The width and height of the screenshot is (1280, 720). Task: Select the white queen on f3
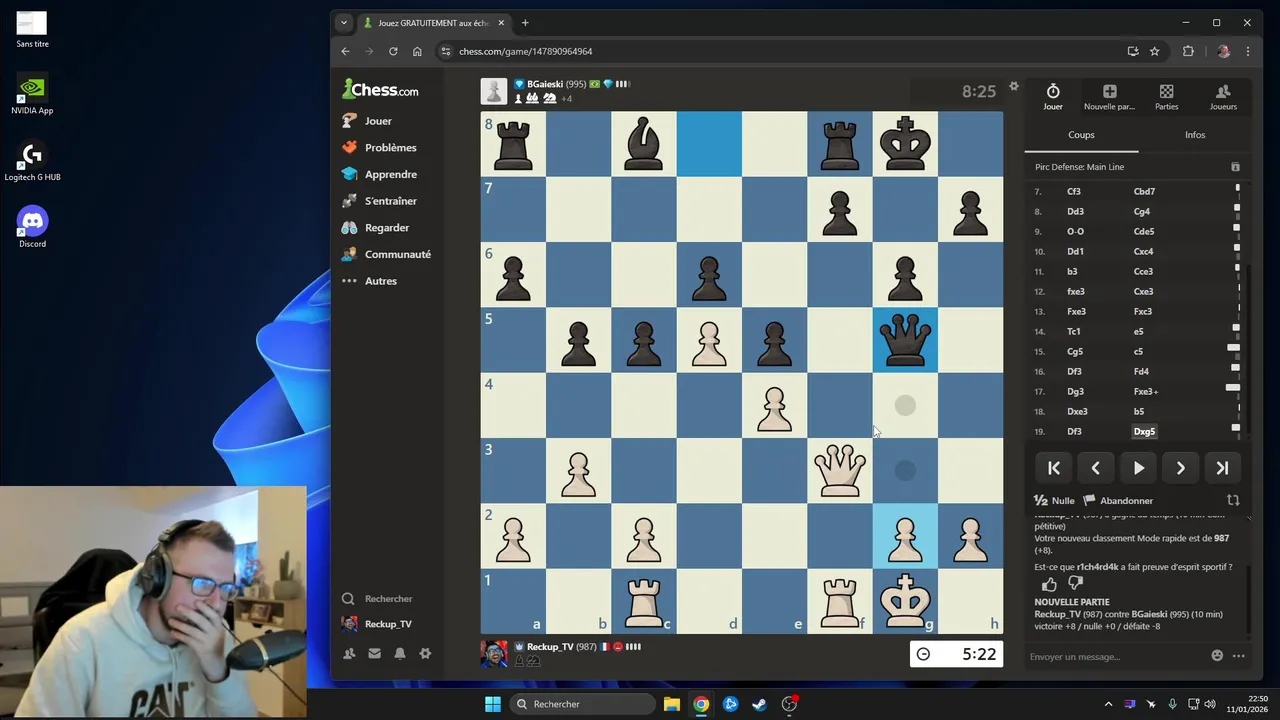coord(840,470)
